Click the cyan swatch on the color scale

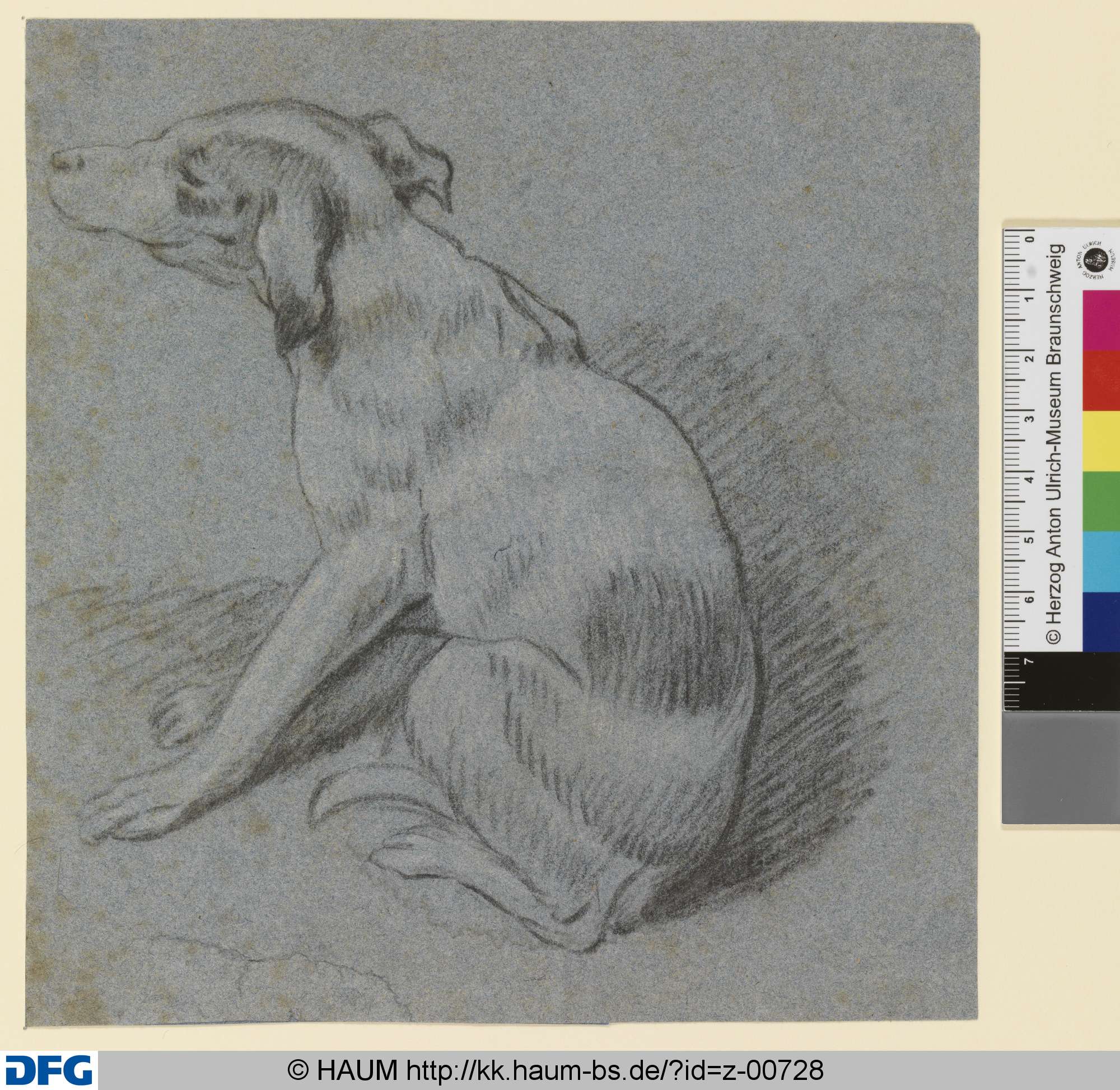(1101, 562)
